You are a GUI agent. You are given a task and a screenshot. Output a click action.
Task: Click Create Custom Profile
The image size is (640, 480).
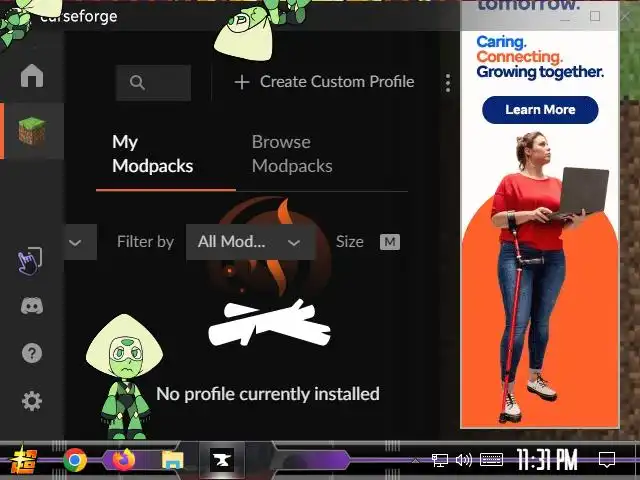(324, 82)
